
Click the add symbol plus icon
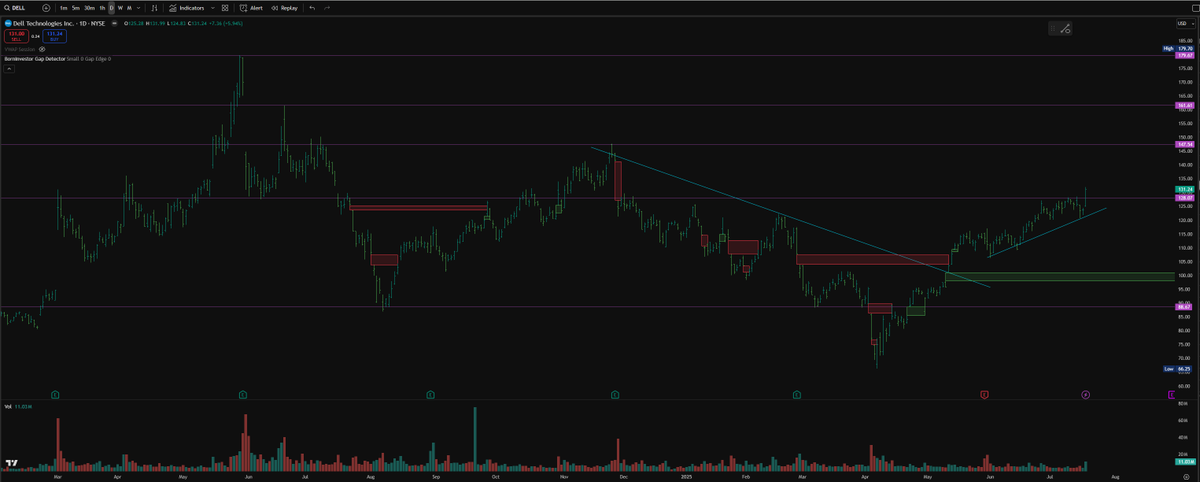coord(46,8)
